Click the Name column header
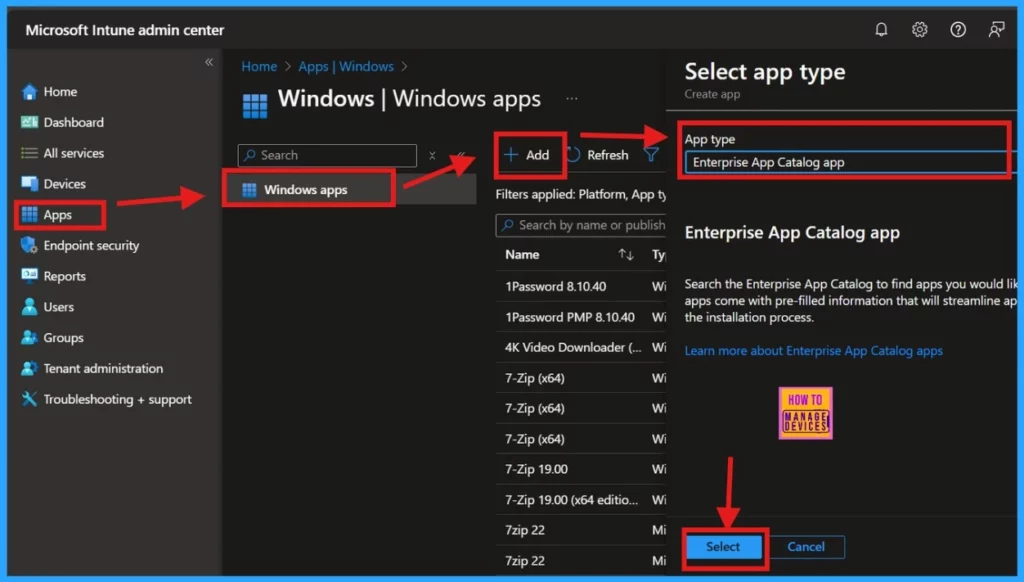This screenshot has height=582, width=1024. click(522, 255)
